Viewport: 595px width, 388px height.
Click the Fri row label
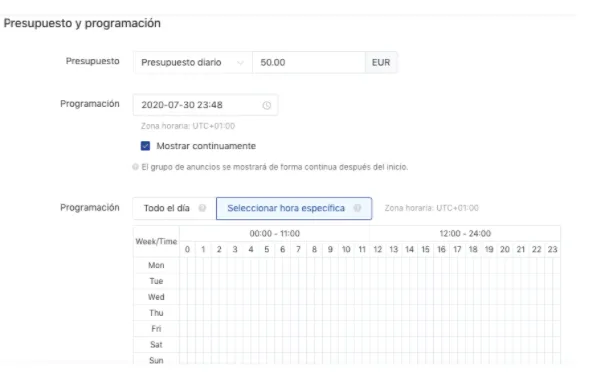point(156,329)
